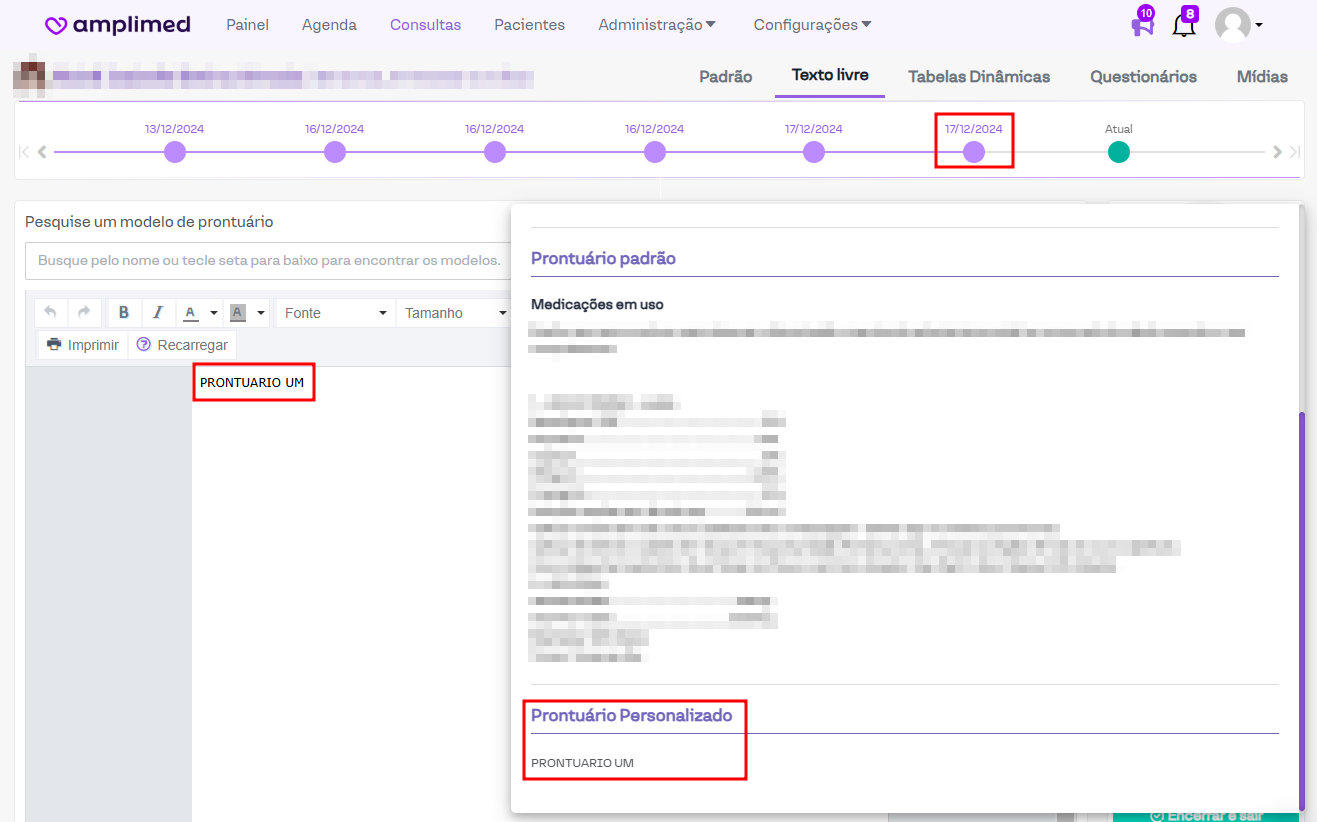
Task: Open the text color picker
Action: tap(199, 313)
